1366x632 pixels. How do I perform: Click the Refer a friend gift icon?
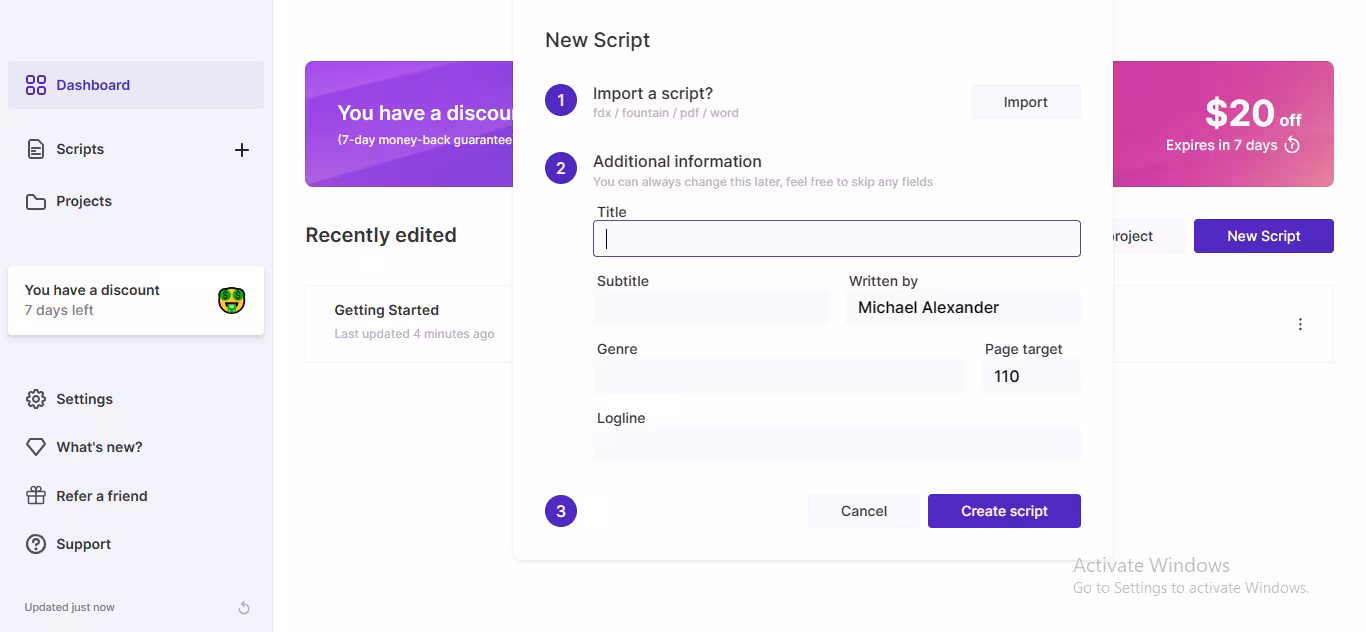coord(36,496)
